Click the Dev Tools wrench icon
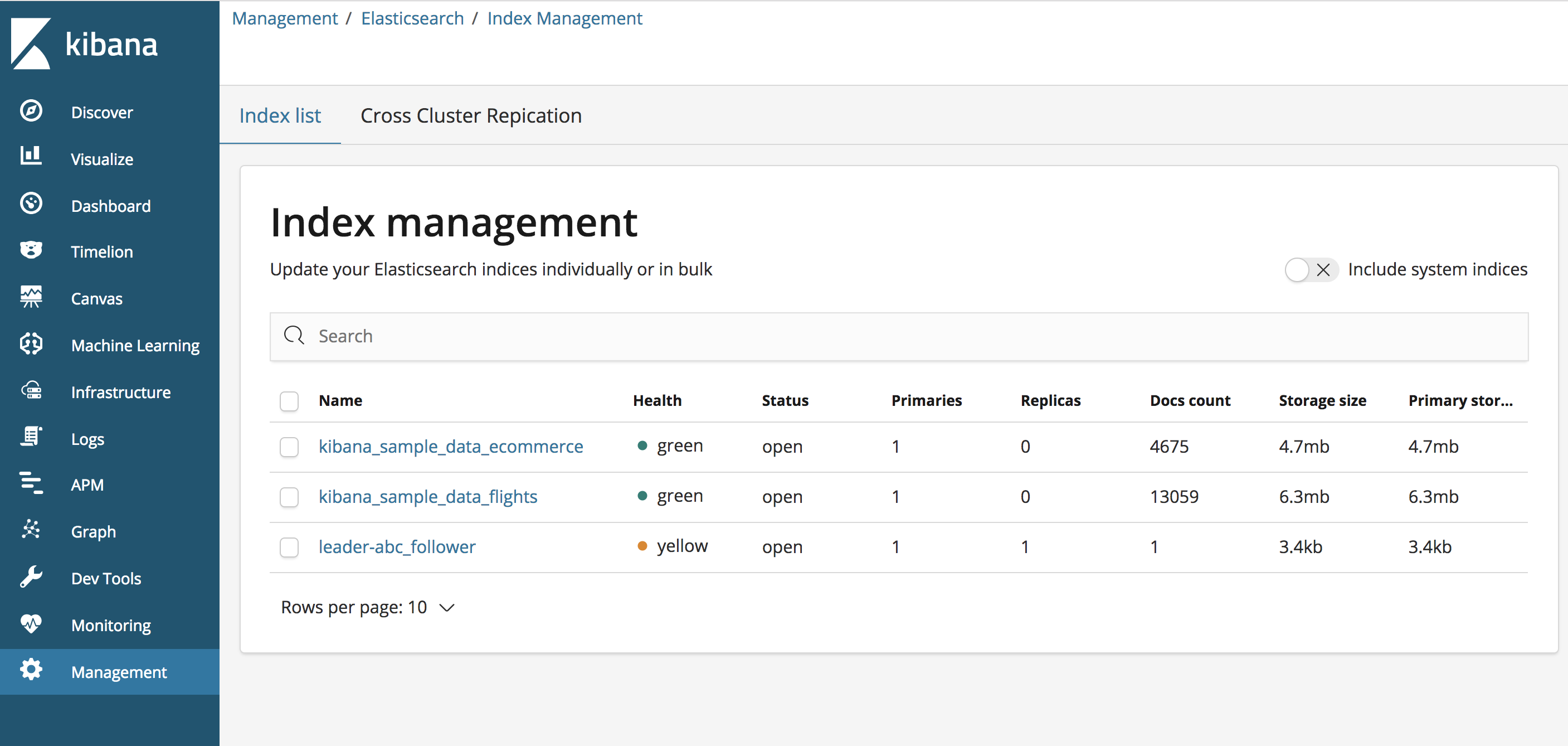The image size is (1568, 746). 31,577
